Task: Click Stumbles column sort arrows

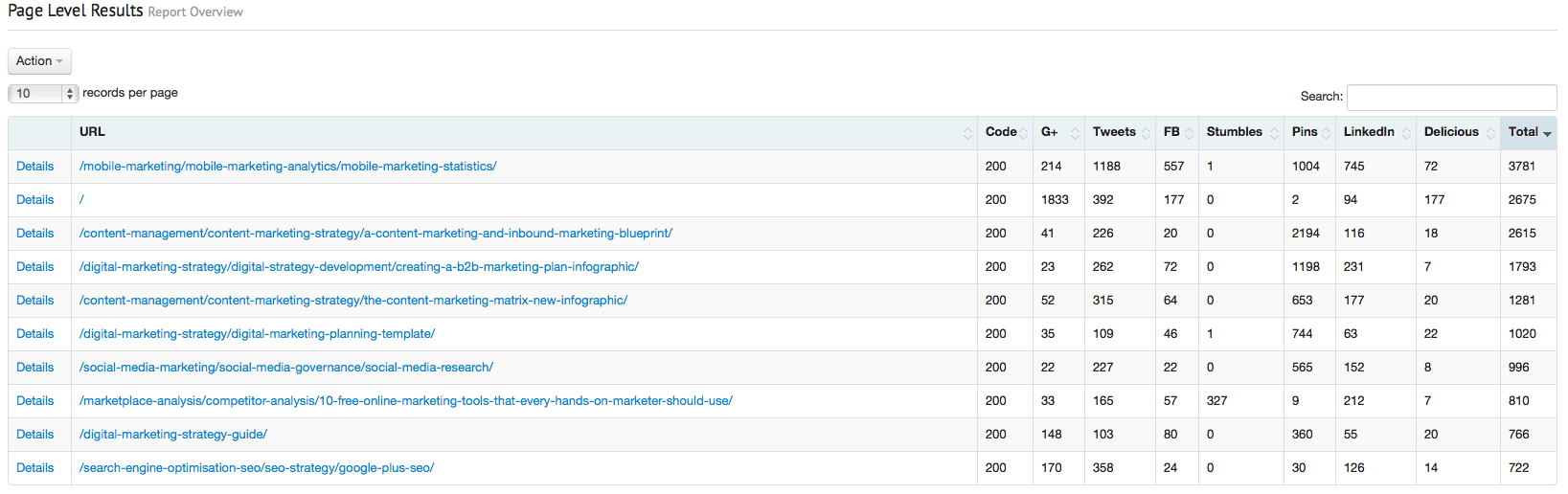Action: point(1274,133)
